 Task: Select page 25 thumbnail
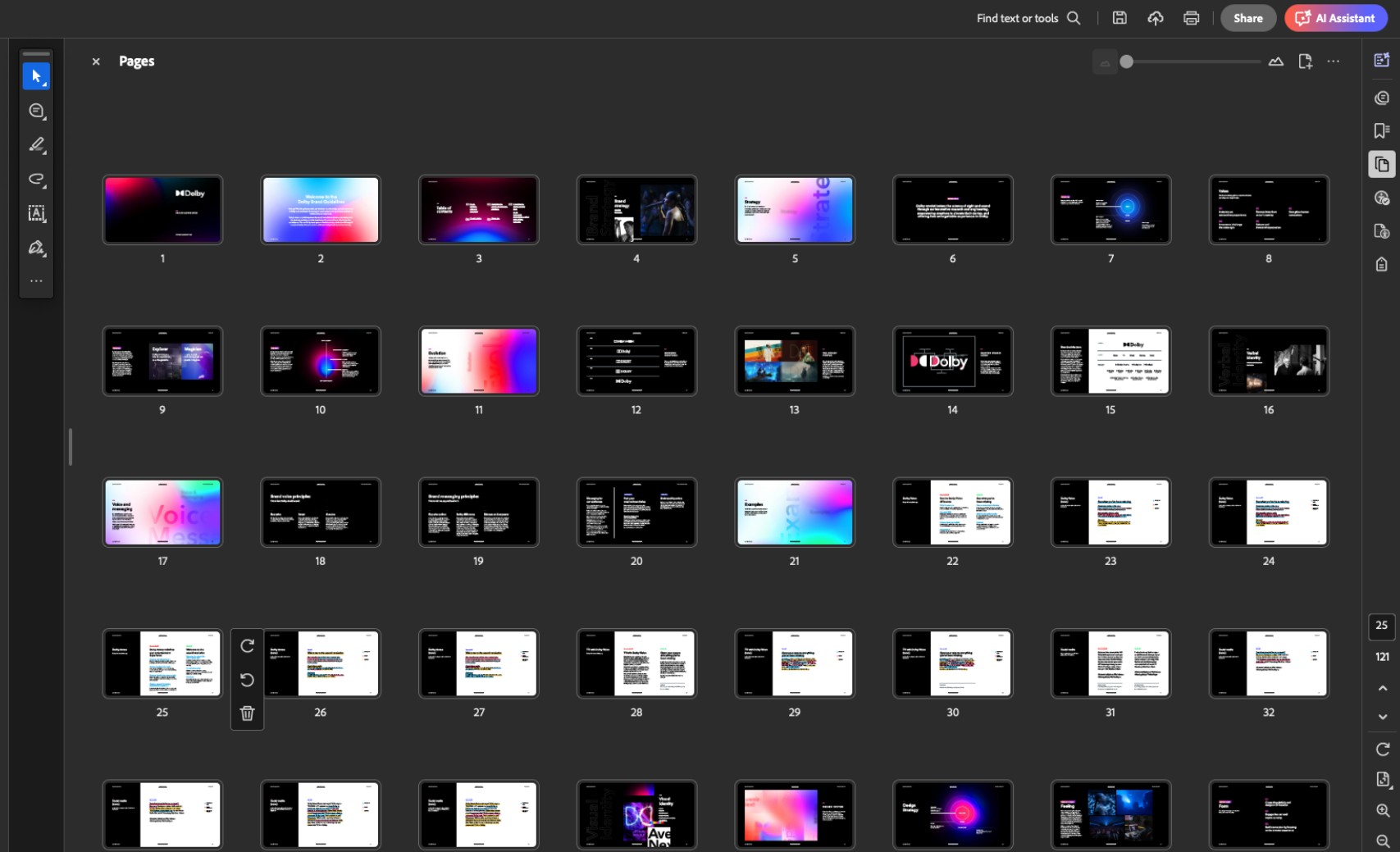coord(162,663)
